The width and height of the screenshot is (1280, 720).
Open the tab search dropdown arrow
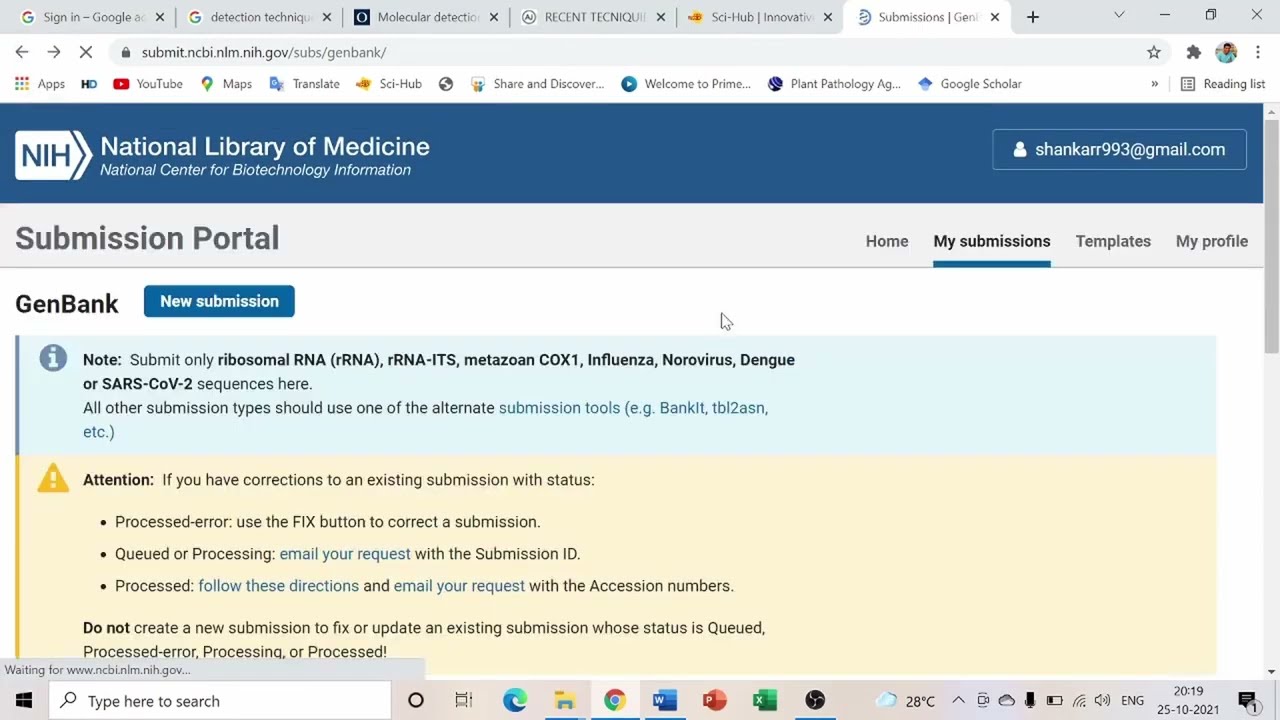point(1119,15)
